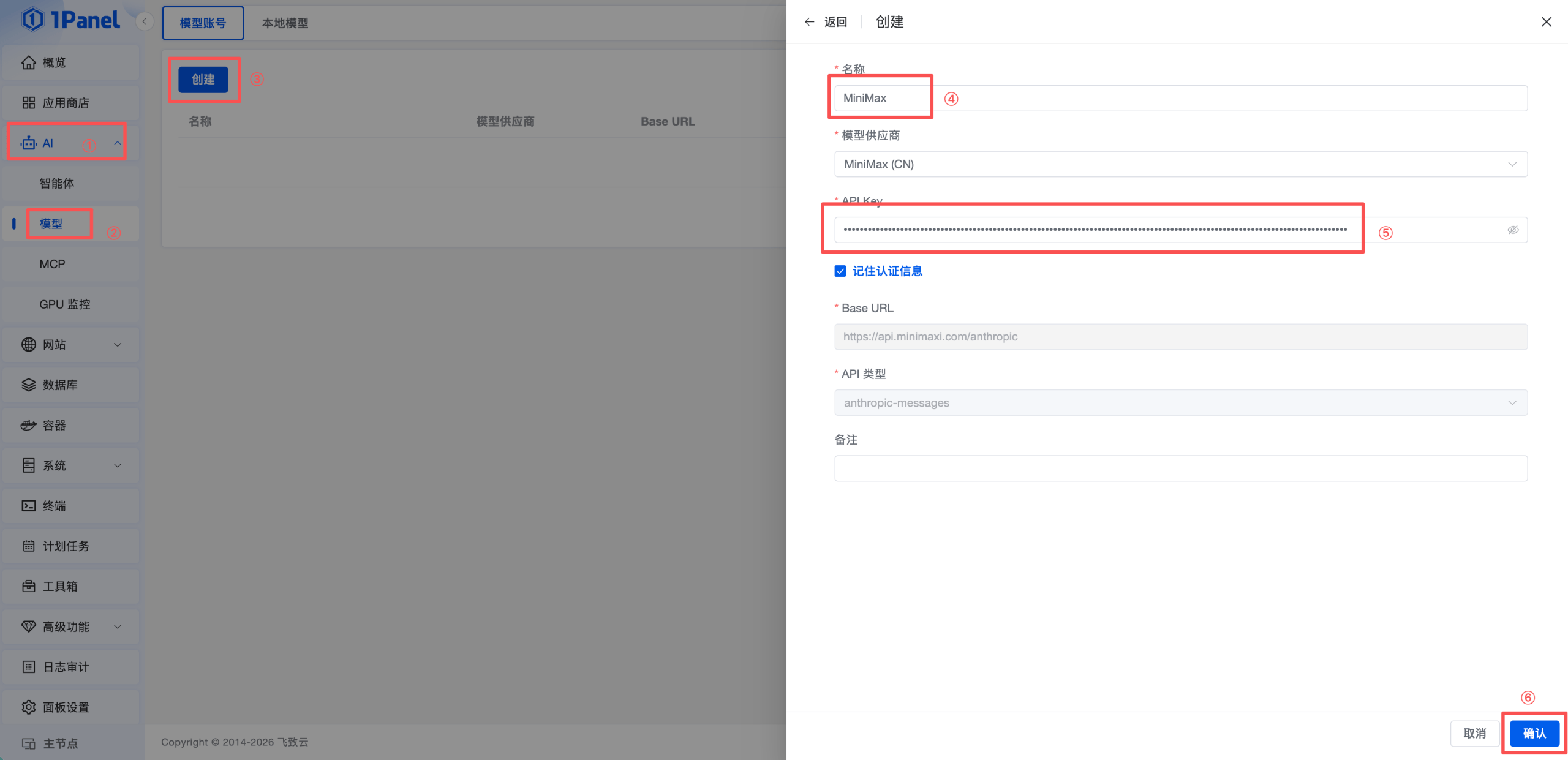1568x760 pixels.
Task: Open the MCP page
Action: pyautogui.click(x=53, y=264)
